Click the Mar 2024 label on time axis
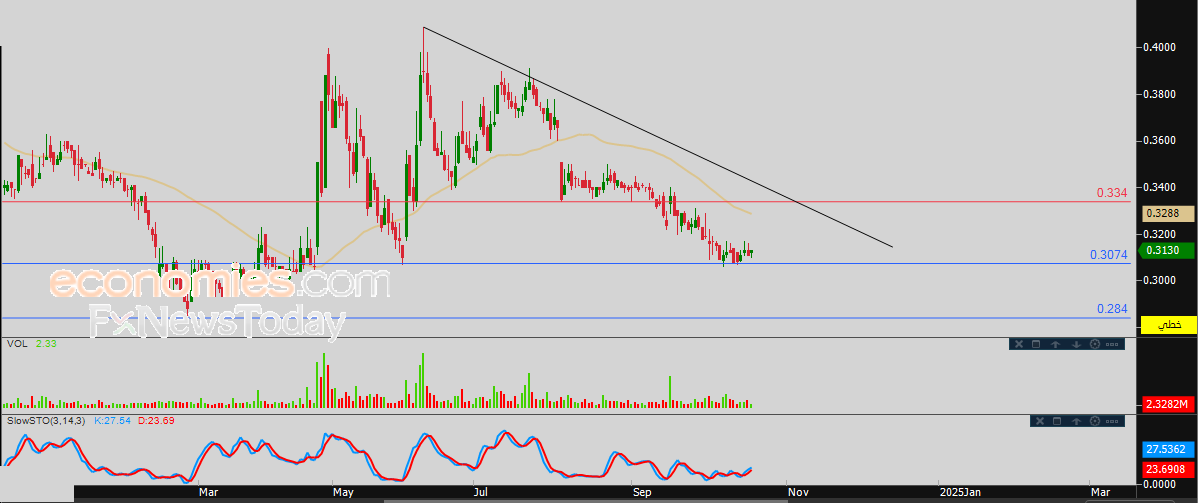 pyautogui.click(x=209, y=493)
